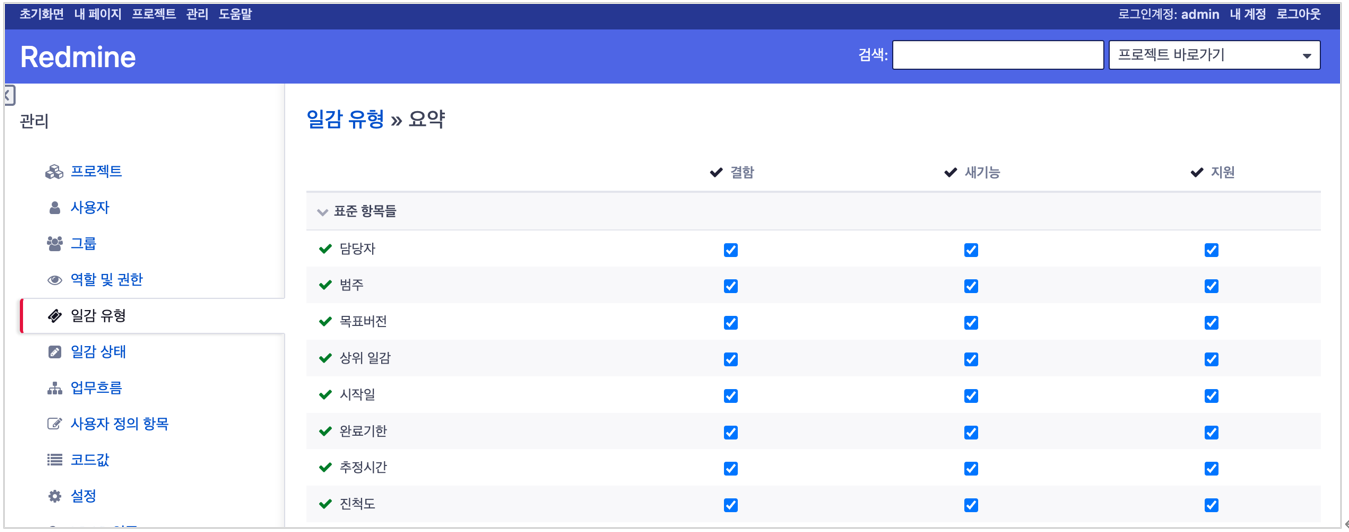Click green check icon on 상위 일감 row
The width and height of the screenshot is (1349, 532).
pos(325,358)
